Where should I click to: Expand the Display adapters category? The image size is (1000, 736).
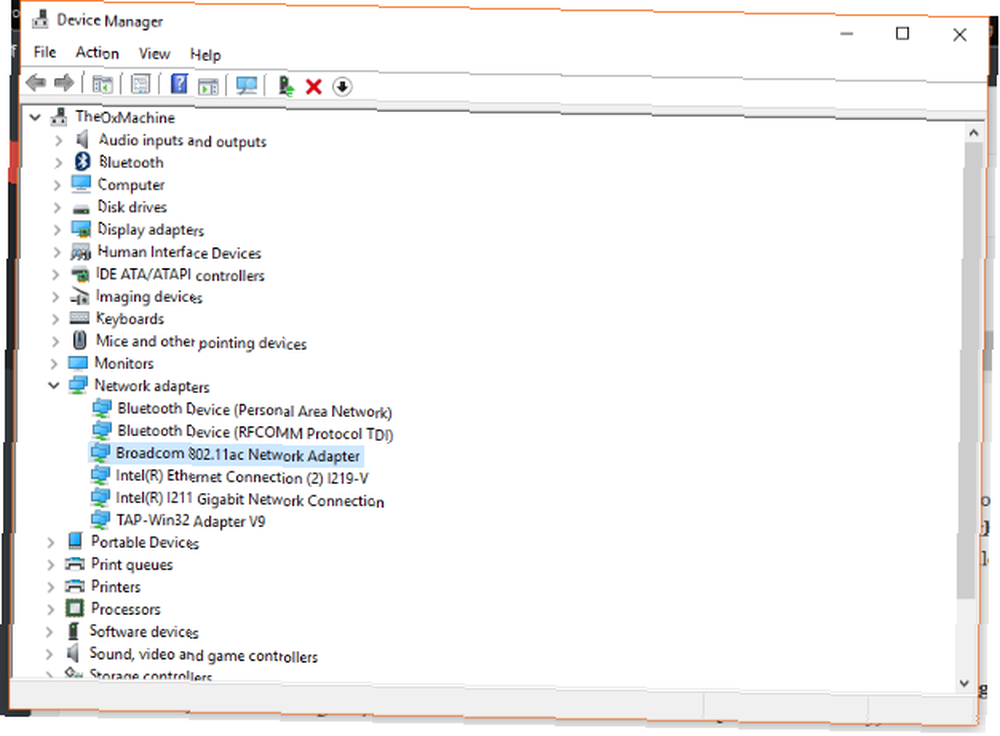(57, 230)
